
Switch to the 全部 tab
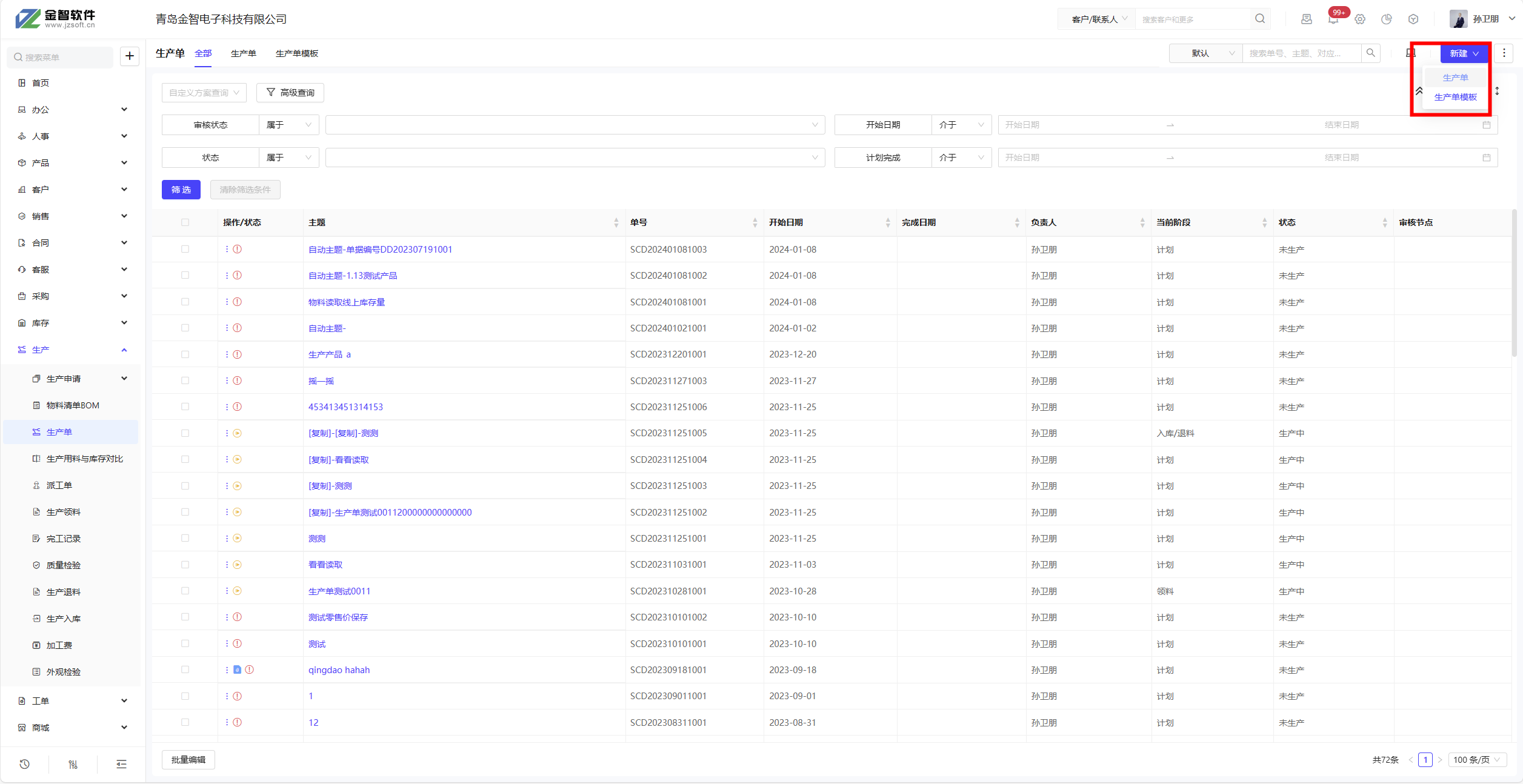pos(204,53)
